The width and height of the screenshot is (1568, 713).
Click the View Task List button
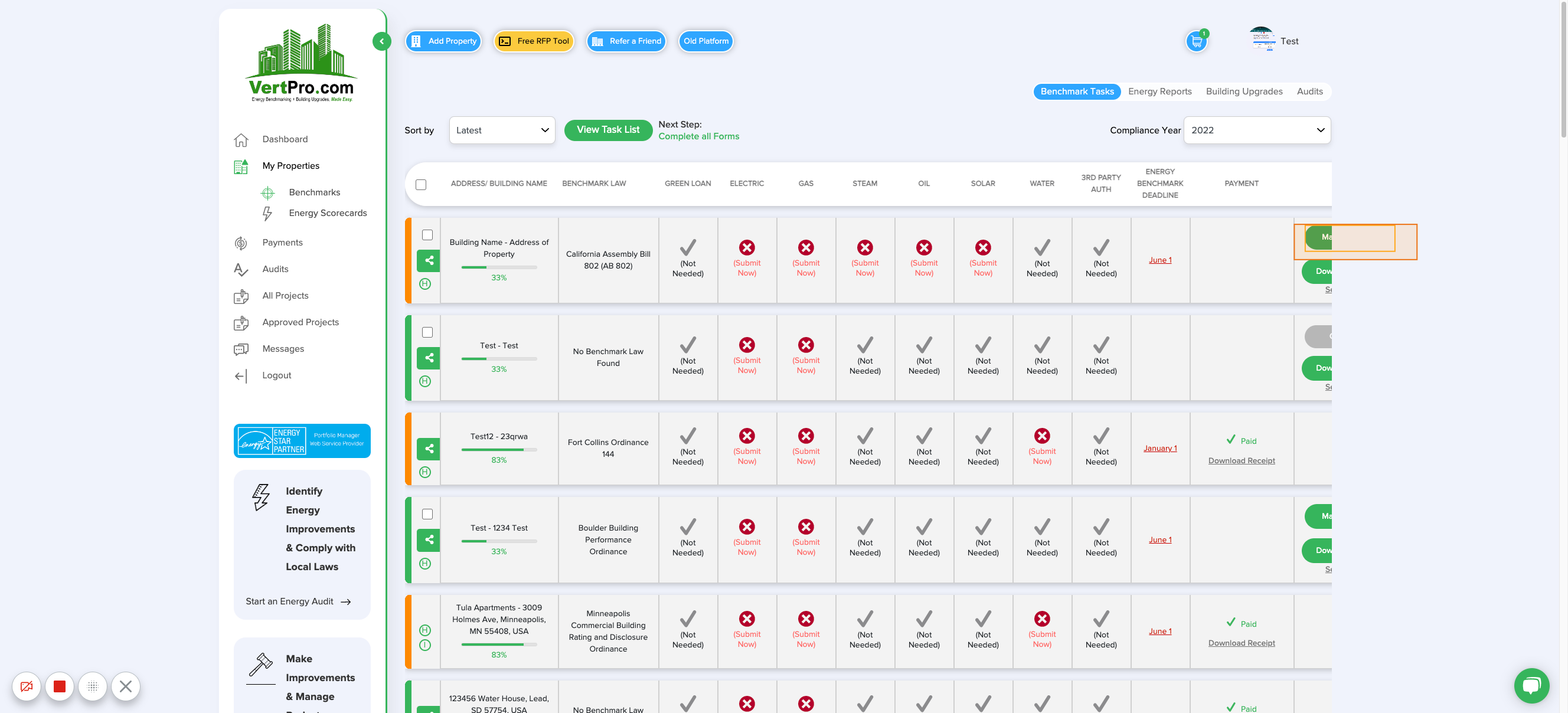coord(607,130)
